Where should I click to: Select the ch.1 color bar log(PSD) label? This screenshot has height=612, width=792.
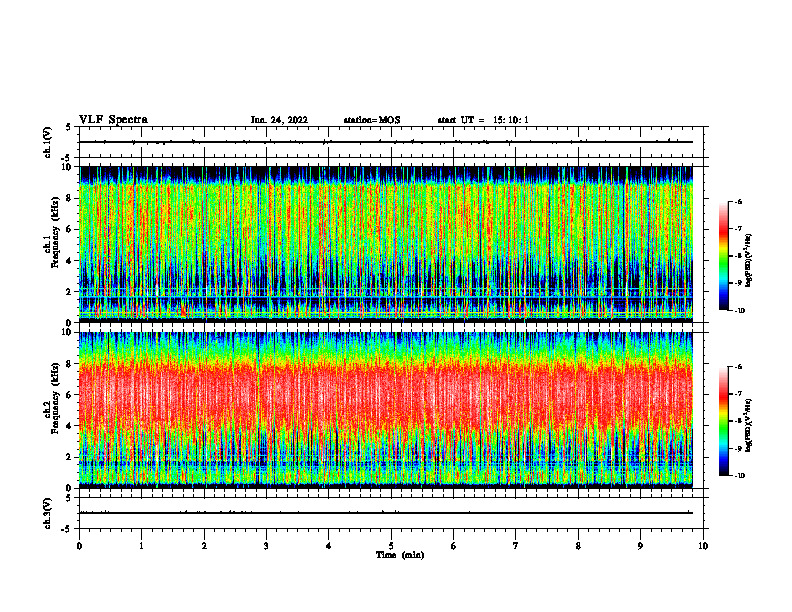pos(749,261)
